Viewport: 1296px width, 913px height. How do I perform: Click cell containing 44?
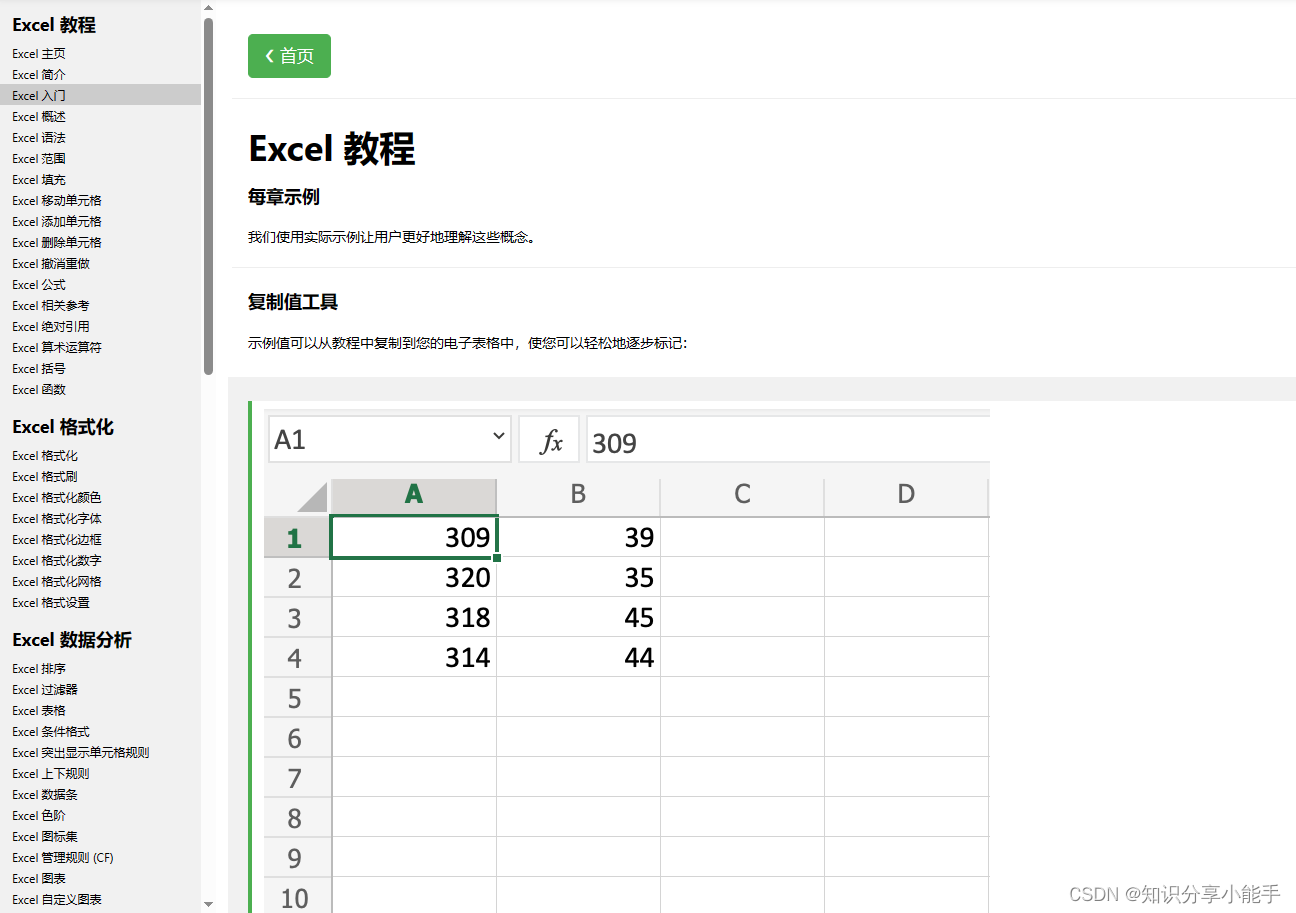tap(578, 658)
